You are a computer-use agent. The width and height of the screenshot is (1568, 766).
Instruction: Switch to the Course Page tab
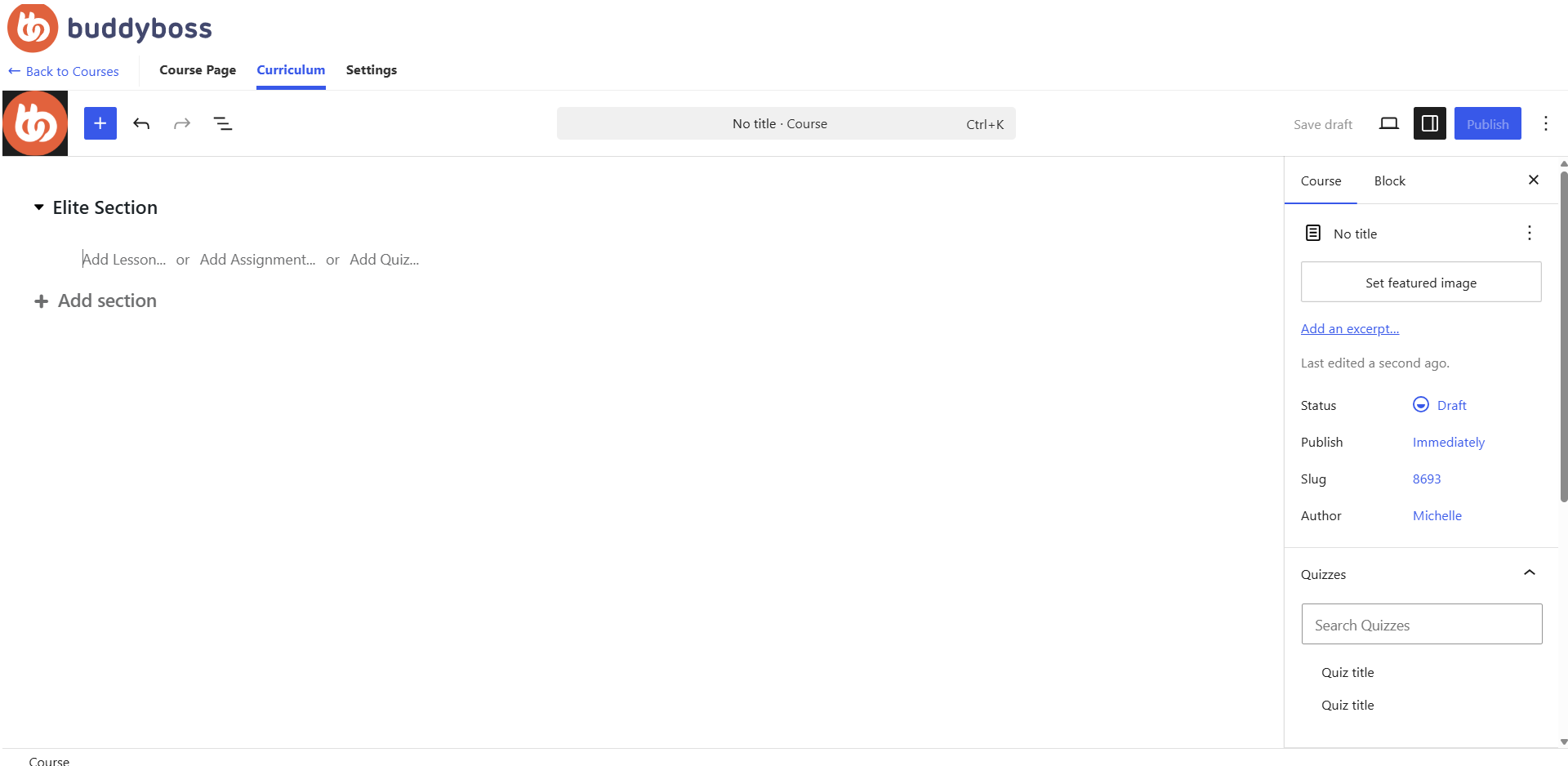pyautogui.click(x=198, y=69)
